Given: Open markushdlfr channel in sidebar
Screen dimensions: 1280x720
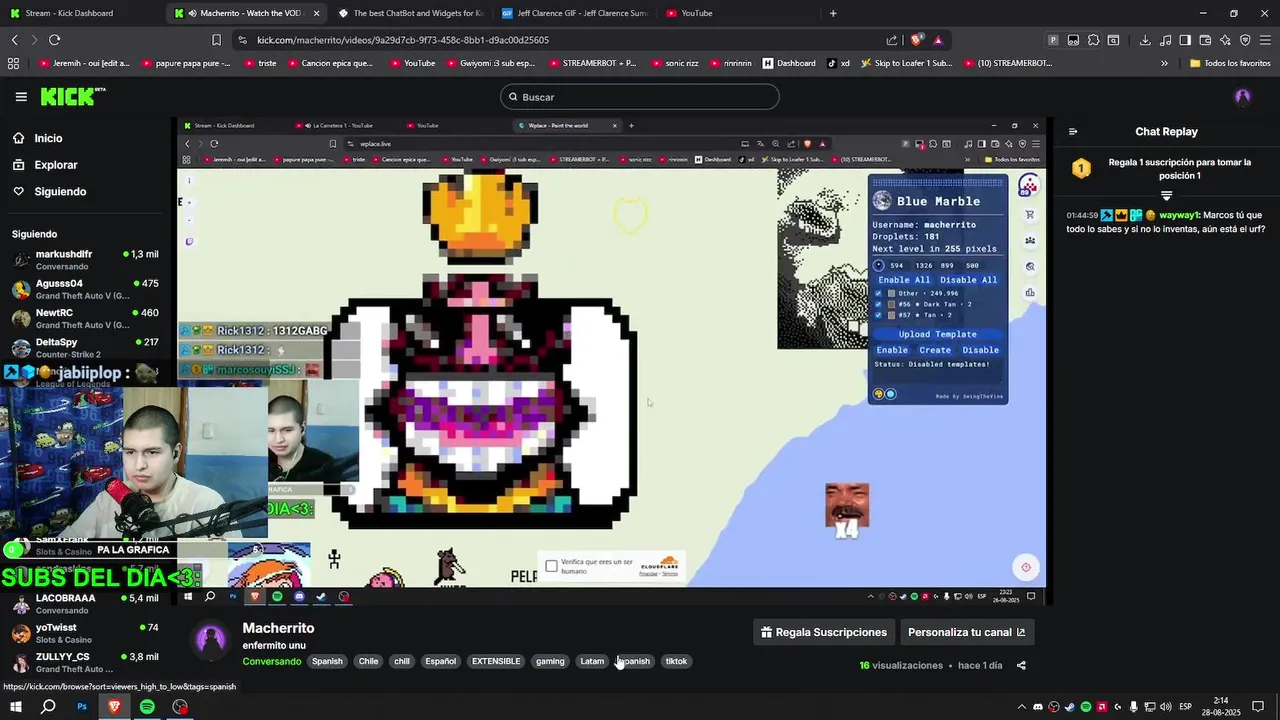Looking at the screenshot, I should click(x=85, y=260).
